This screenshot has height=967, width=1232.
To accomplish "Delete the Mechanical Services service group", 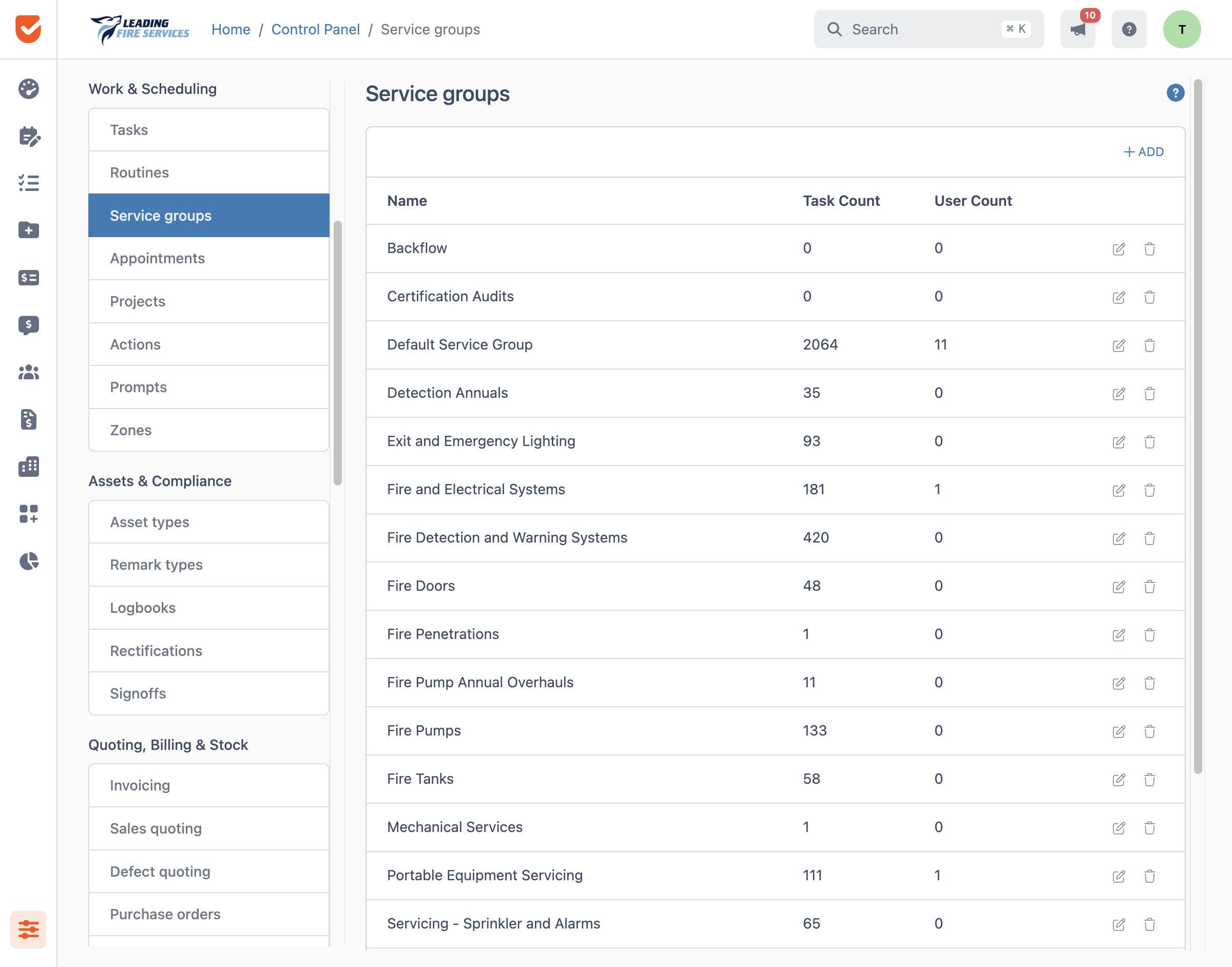I will coord(1149,828).
